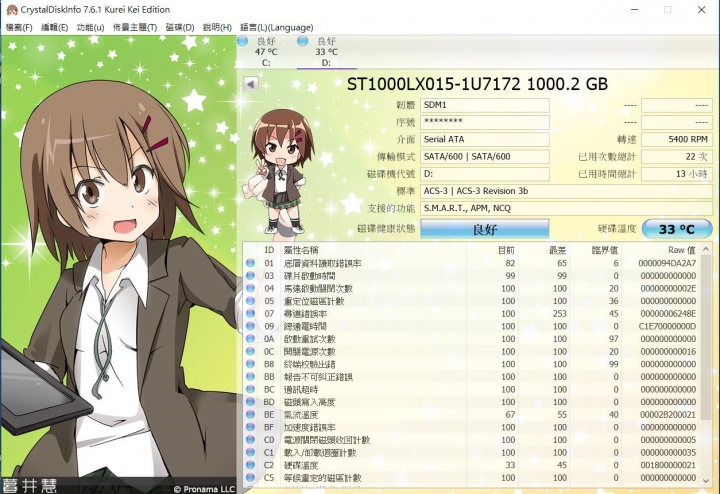Open the 說明(H) menu
Screen dimensions: 720x494
pos(217,28)
